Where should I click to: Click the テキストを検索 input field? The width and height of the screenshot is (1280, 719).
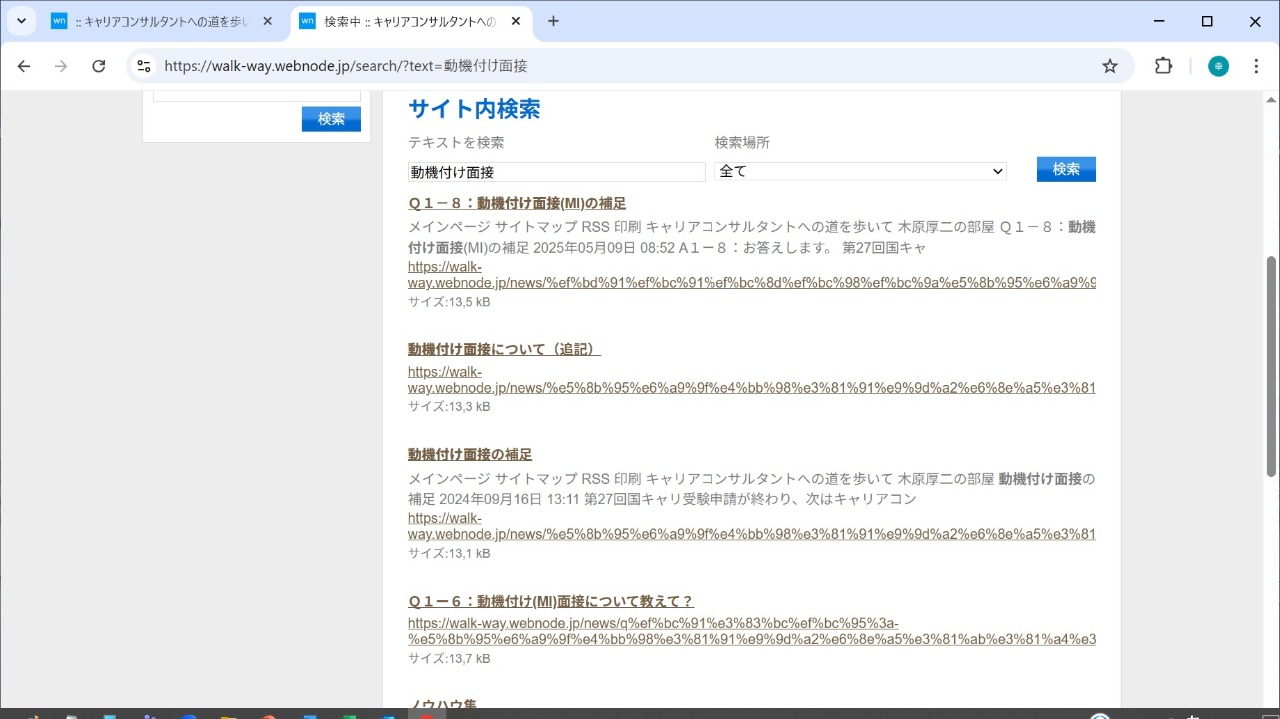point(556,172)
